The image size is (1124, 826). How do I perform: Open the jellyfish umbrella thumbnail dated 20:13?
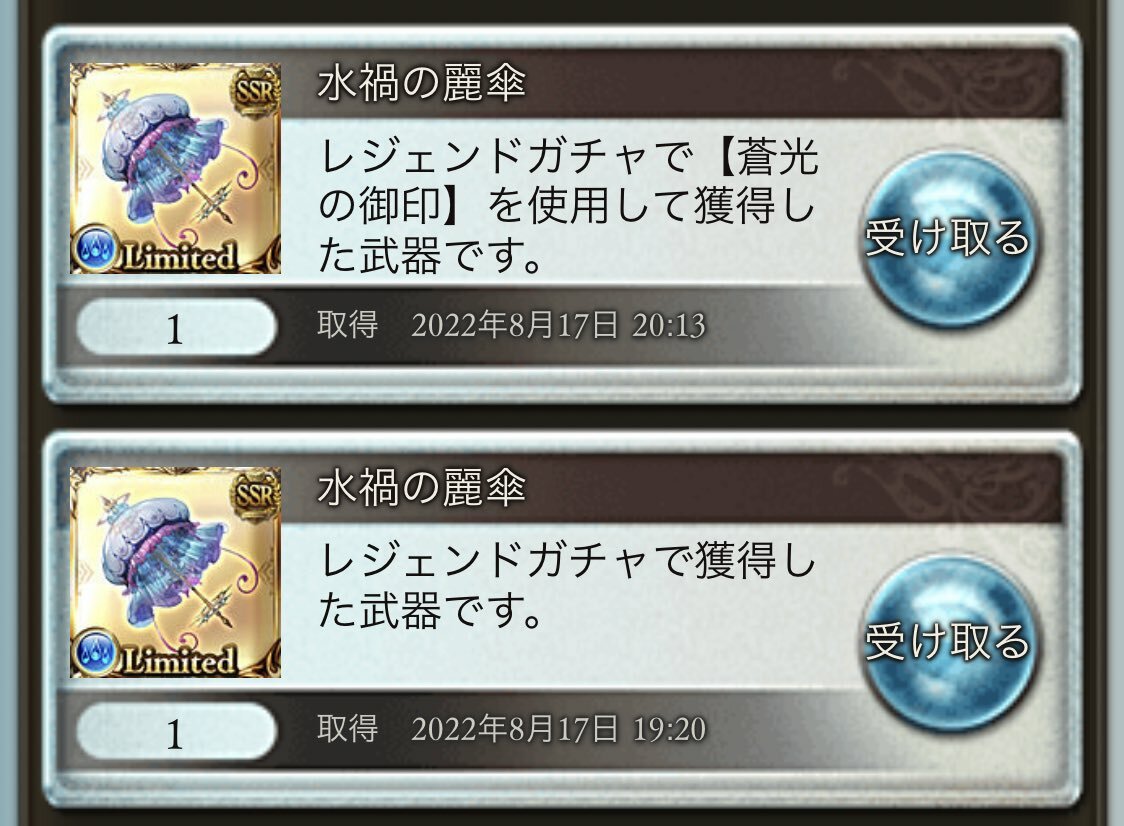175,168
